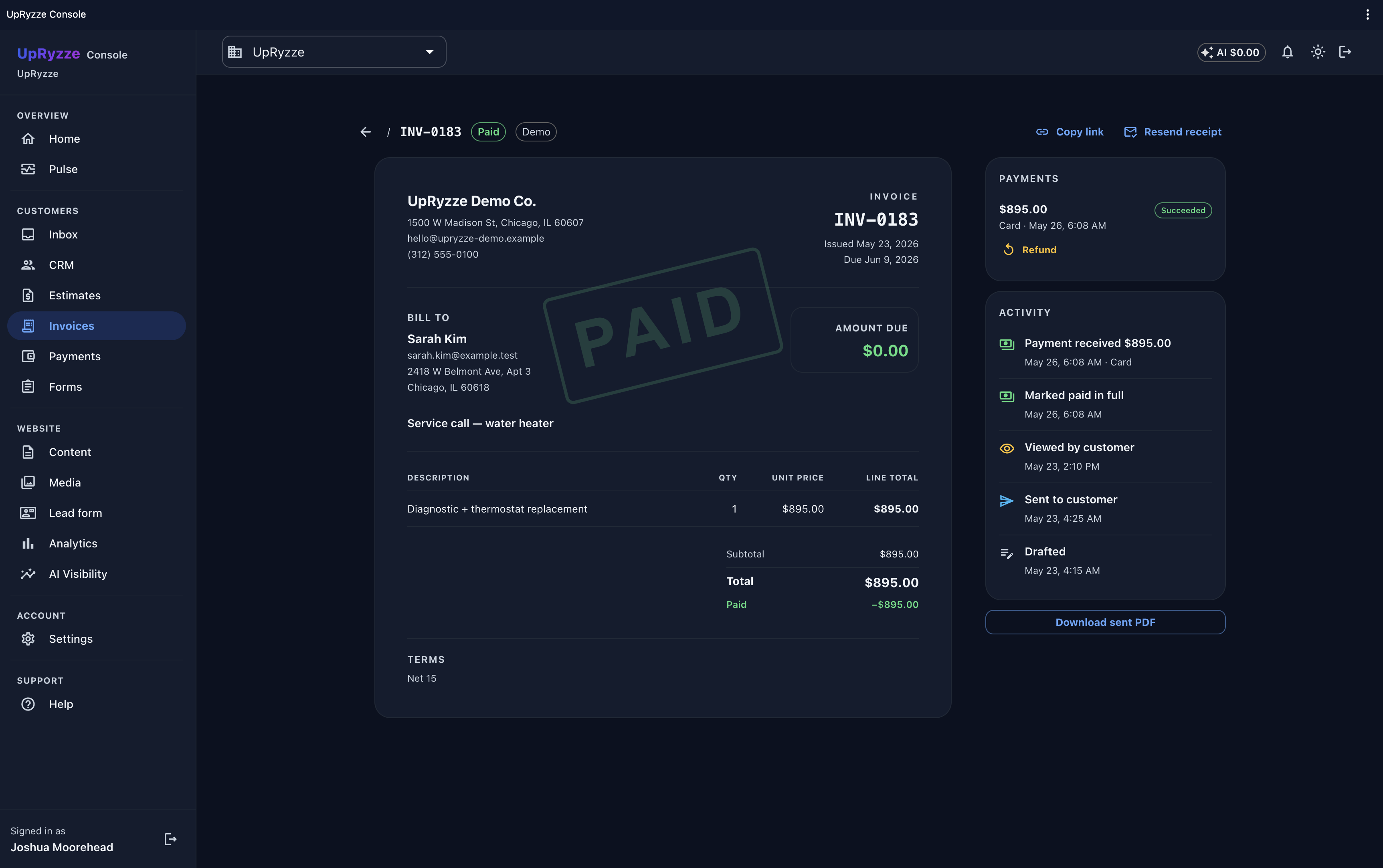Image resolution: width=1383 pixels, height=868 pixels.
Task: Open the Home page icon in sidebar
Action: coord(28,139)
